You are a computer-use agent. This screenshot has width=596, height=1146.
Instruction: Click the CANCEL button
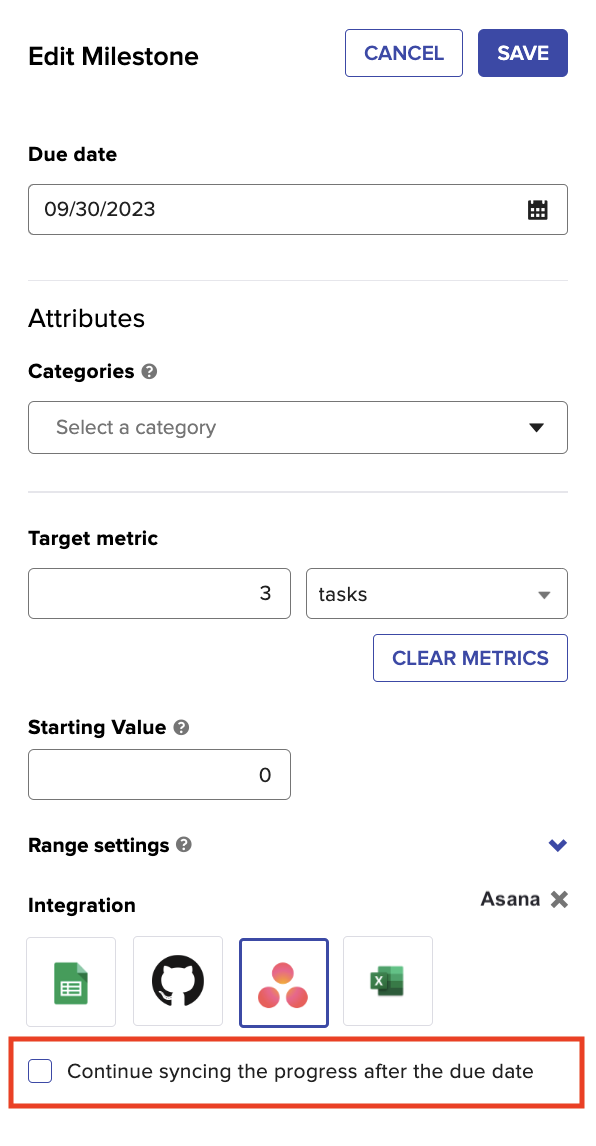[x=404, y=53]
